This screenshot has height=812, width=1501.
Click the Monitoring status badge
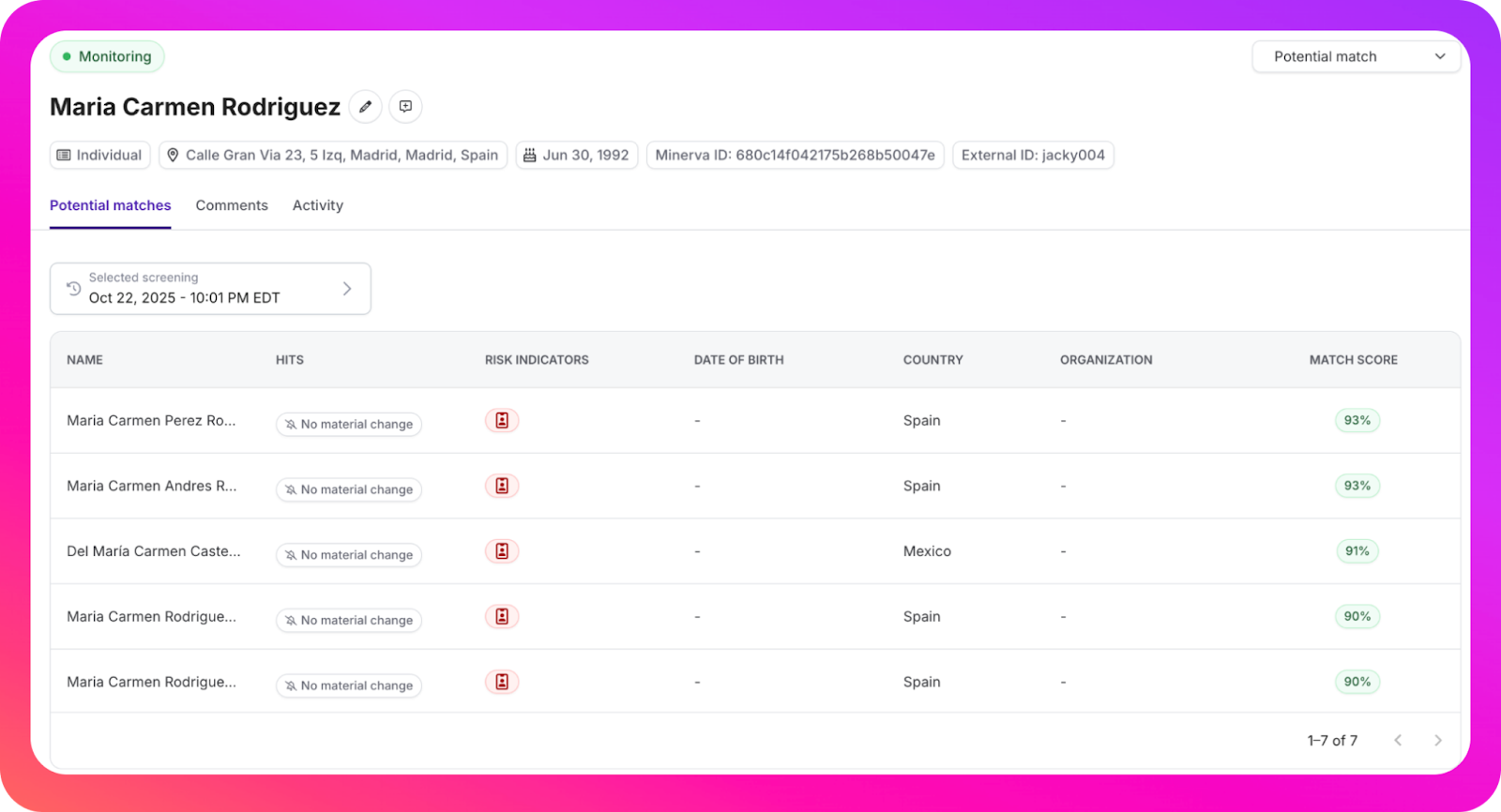(107, 57)
